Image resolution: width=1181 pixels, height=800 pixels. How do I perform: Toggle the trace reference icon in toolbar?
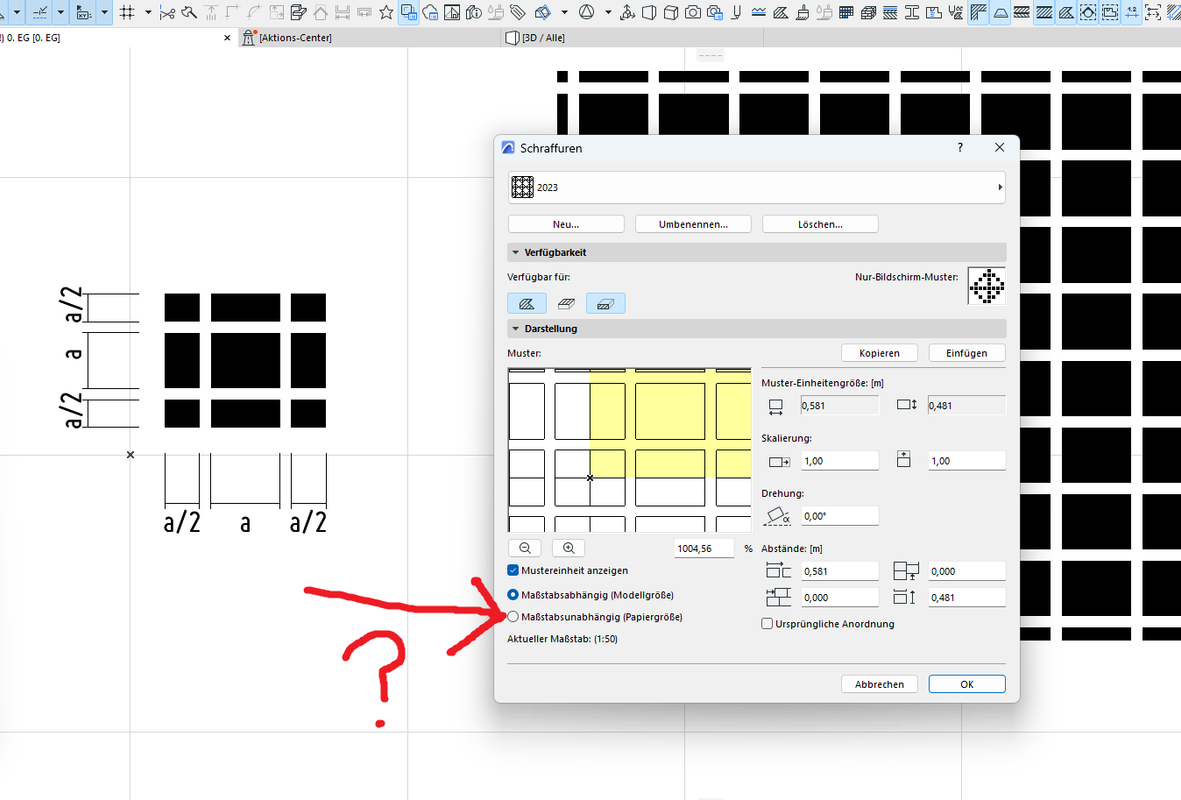(407, 12)
